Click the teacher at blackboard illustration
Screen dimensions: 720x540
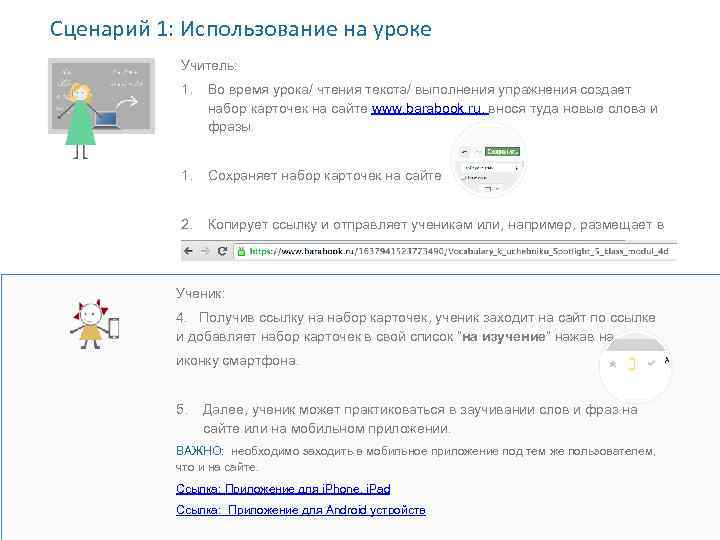click(x=101, y=108)
